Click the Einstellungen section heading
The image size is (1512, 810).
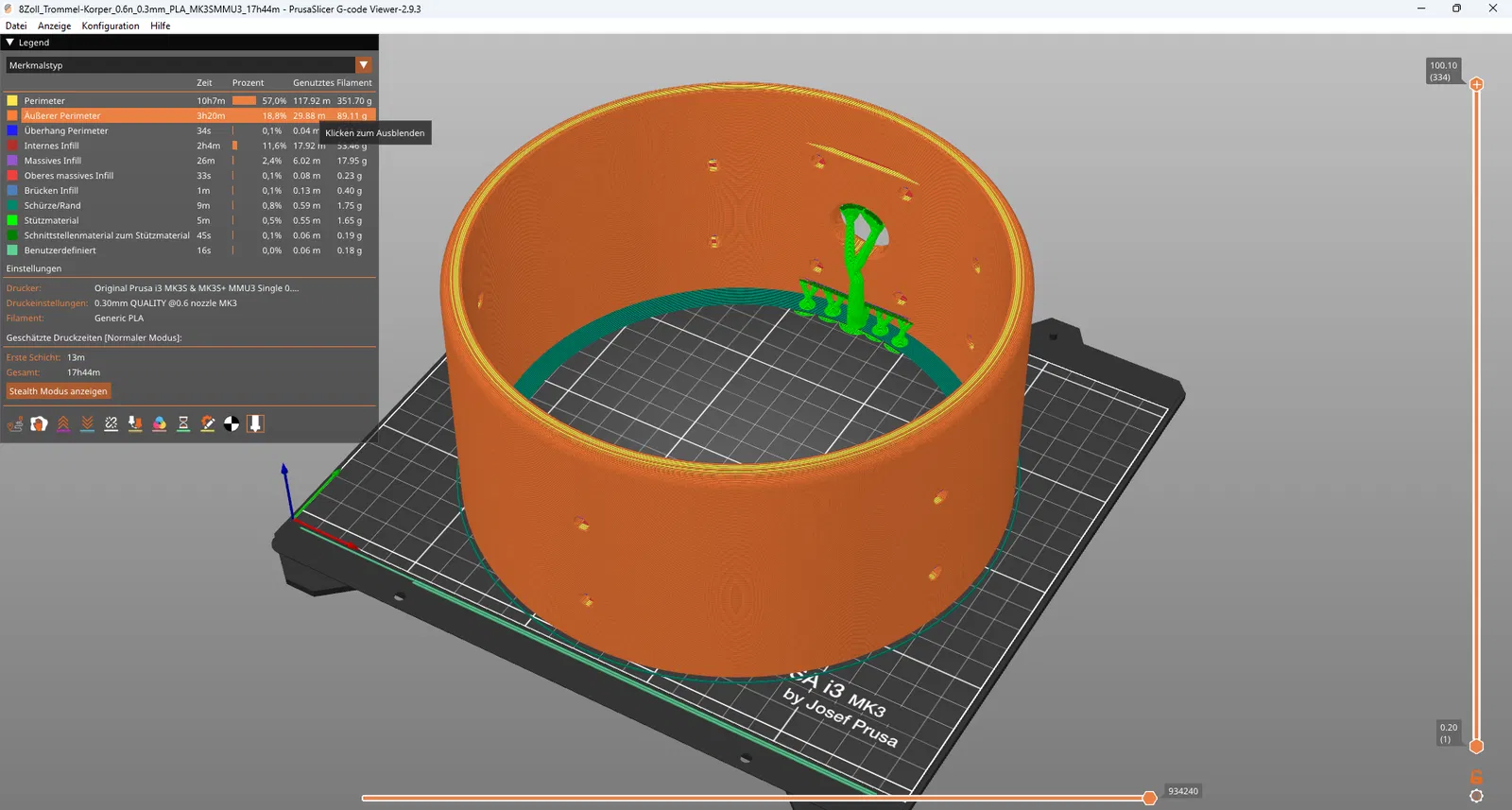(34, 268)
